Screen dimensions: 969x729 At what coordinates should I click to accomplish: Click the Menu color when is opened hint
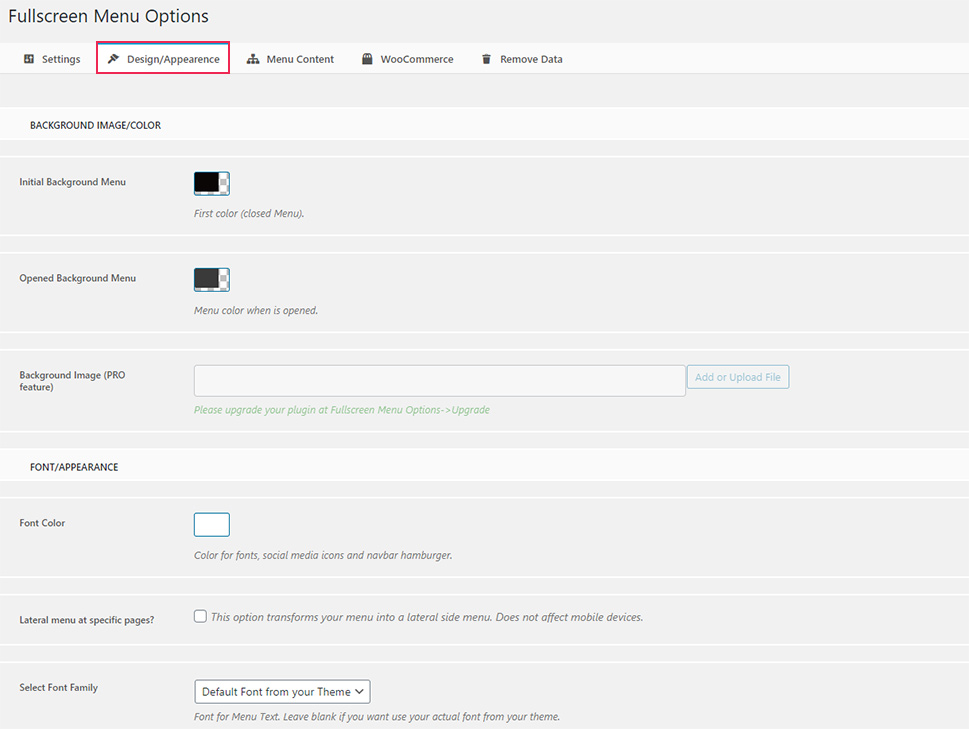(256, 310)
